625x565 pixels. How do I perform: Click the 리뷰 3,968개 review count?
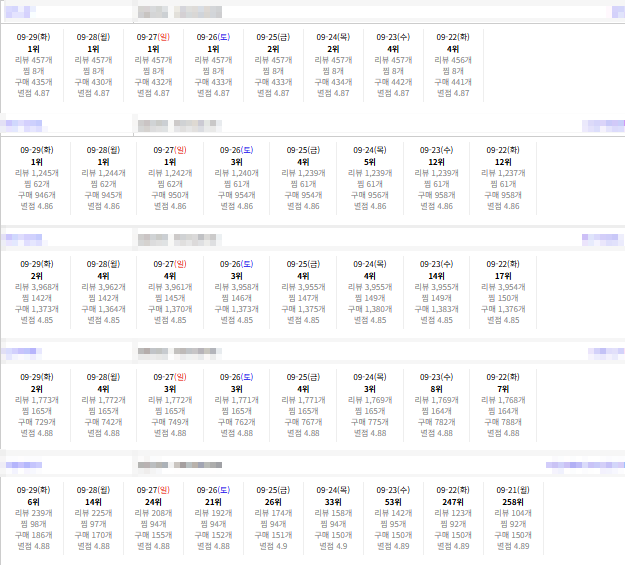[x=37, y=287]
